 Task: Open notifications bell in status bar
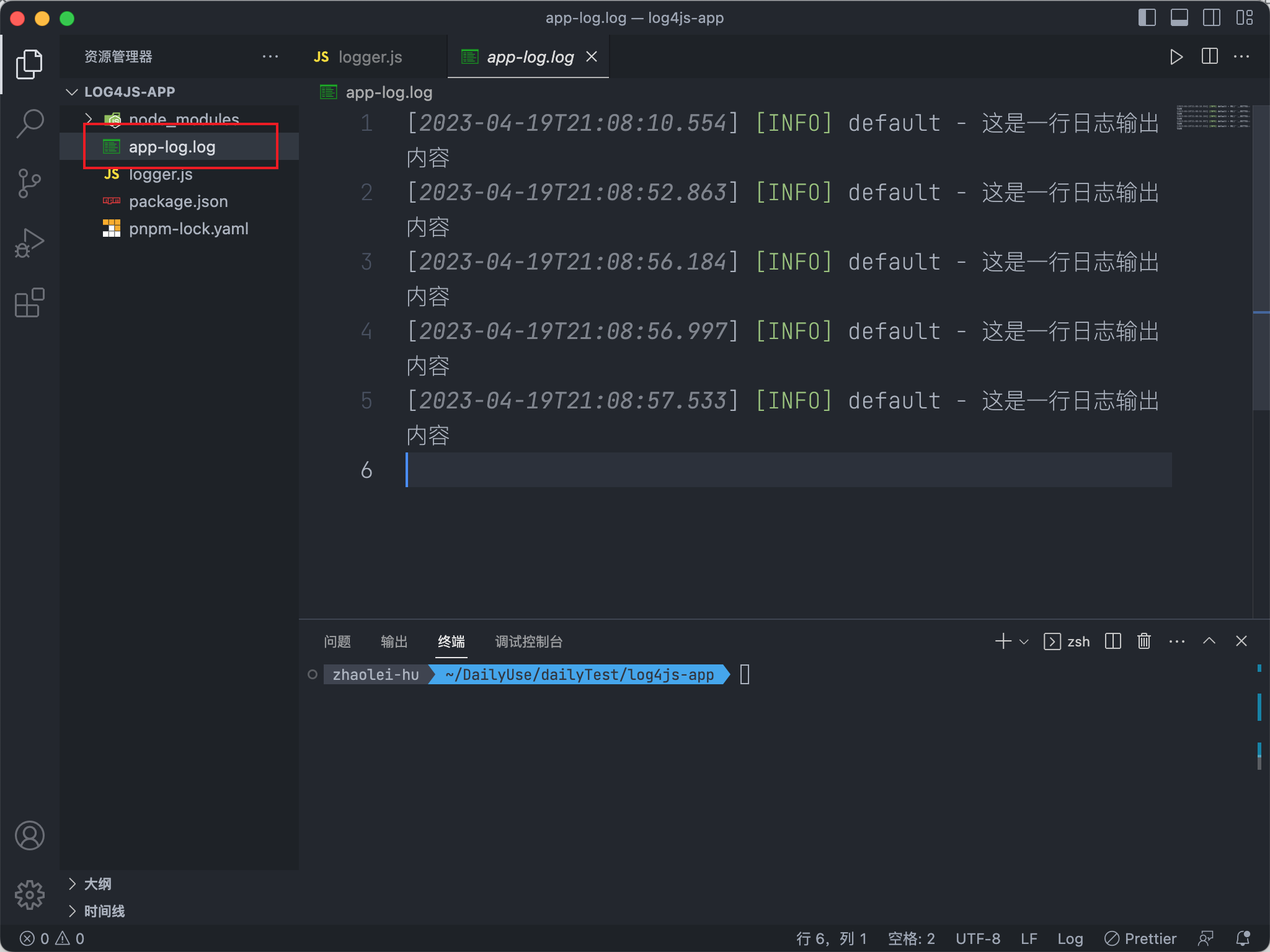[1243, 938]
